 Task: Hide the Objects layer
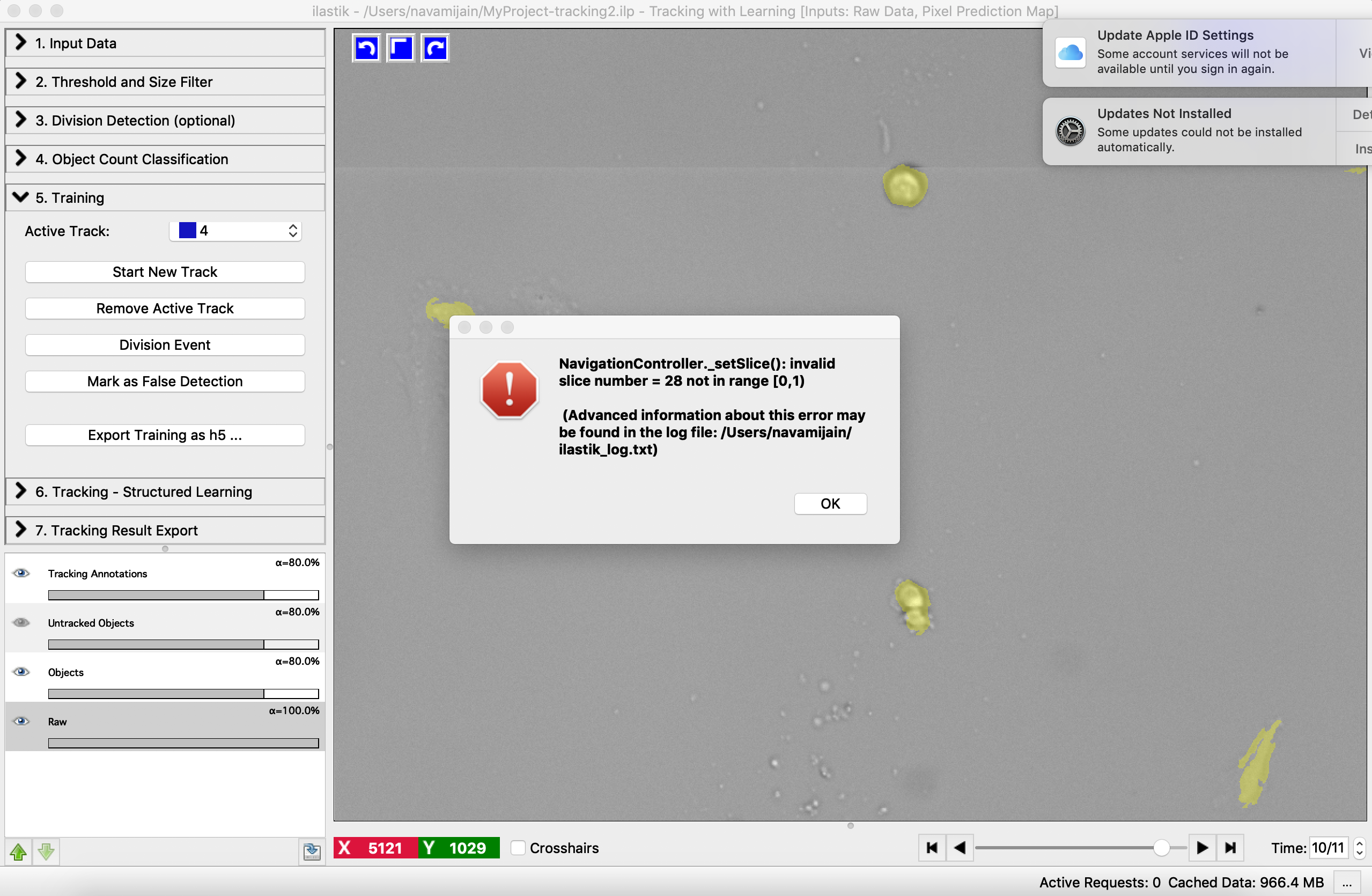21,672
